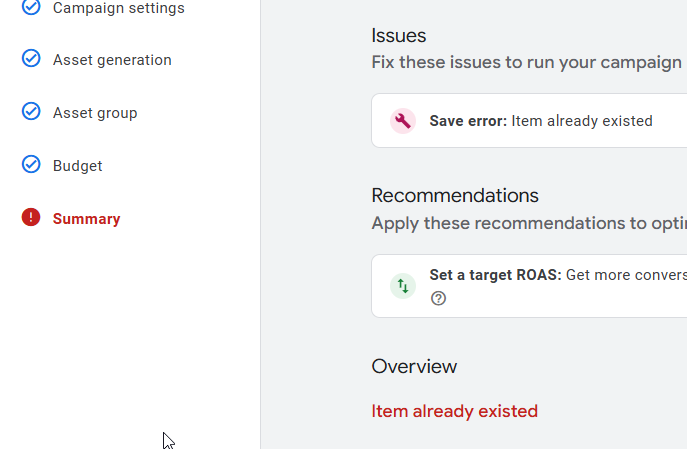Open the Asset group step
This screenshot has width=687, height=449.
(x=95, y=113)
